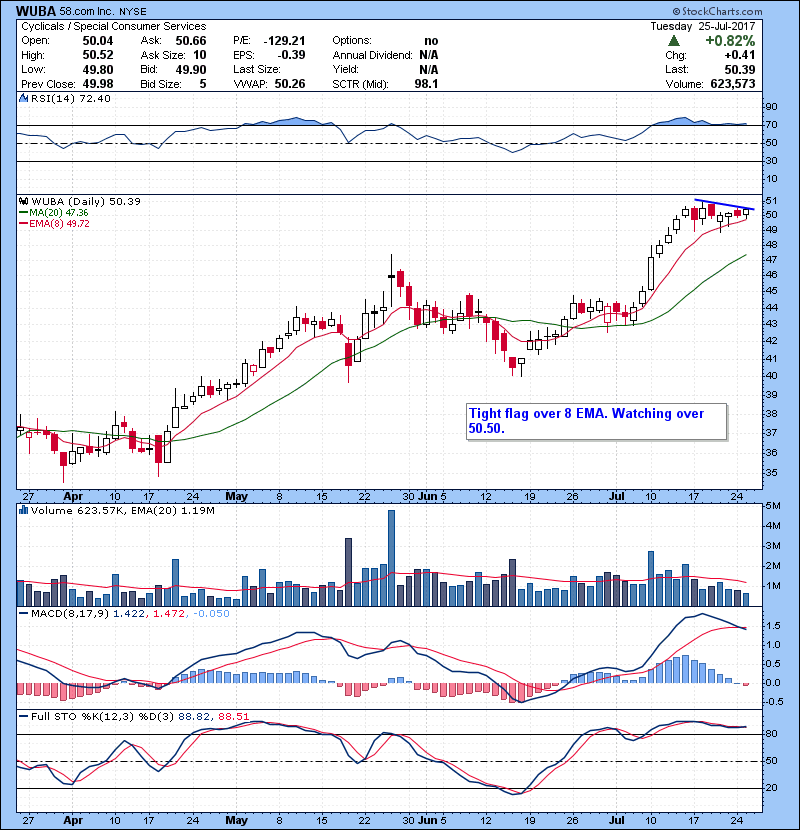
Task: Click the 35 label on the price axis
Action: click(x=771, y=473)
